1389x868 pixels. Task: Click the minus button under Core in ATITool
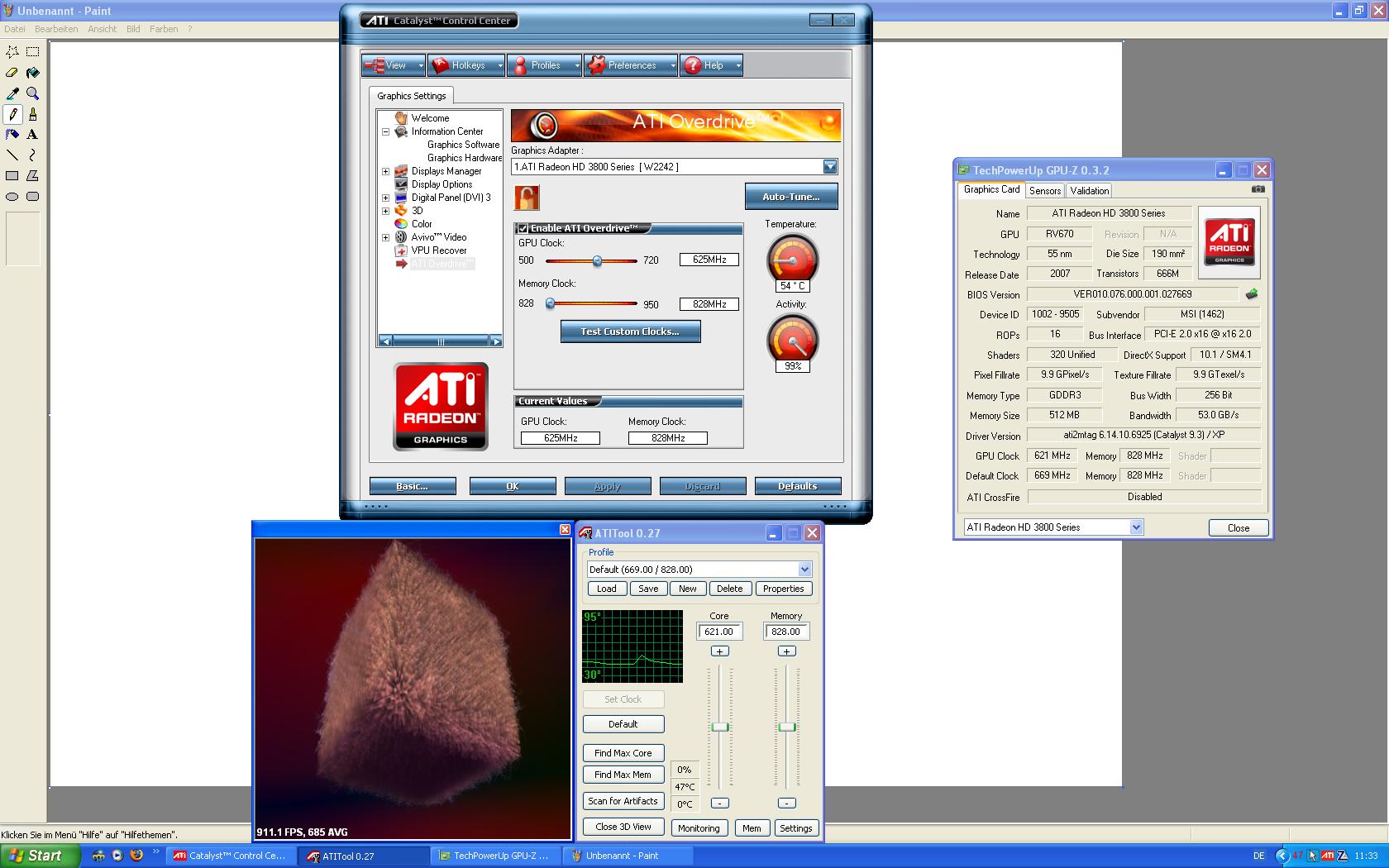coord(720,803)
